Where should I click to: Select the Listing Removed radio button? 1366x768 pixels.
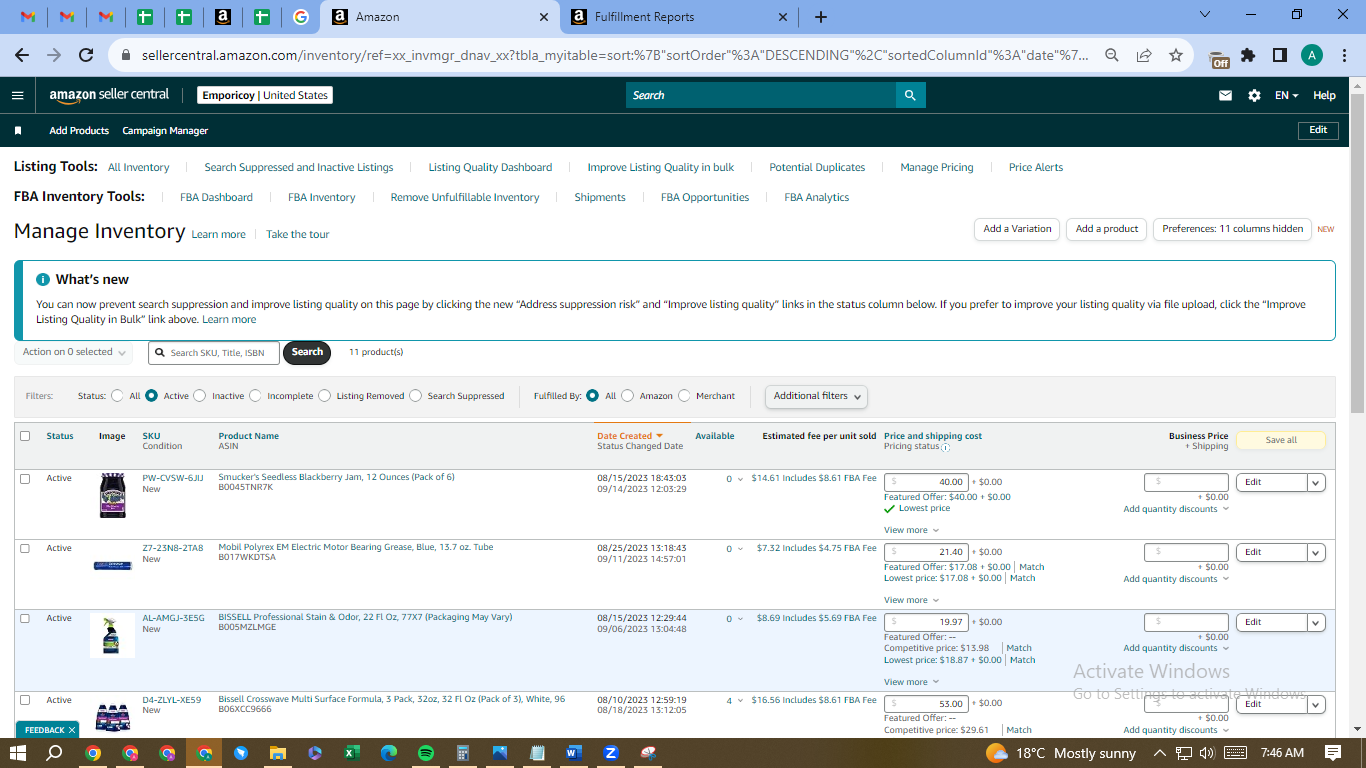tap(325, 396)
